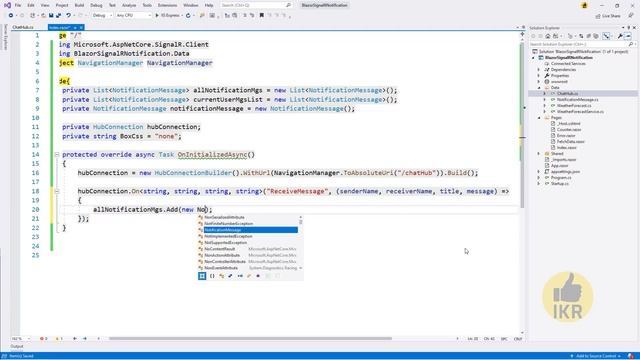This screenshot has width=640, height=360.
Task: Open the File menu
Action: pos(18,5)
